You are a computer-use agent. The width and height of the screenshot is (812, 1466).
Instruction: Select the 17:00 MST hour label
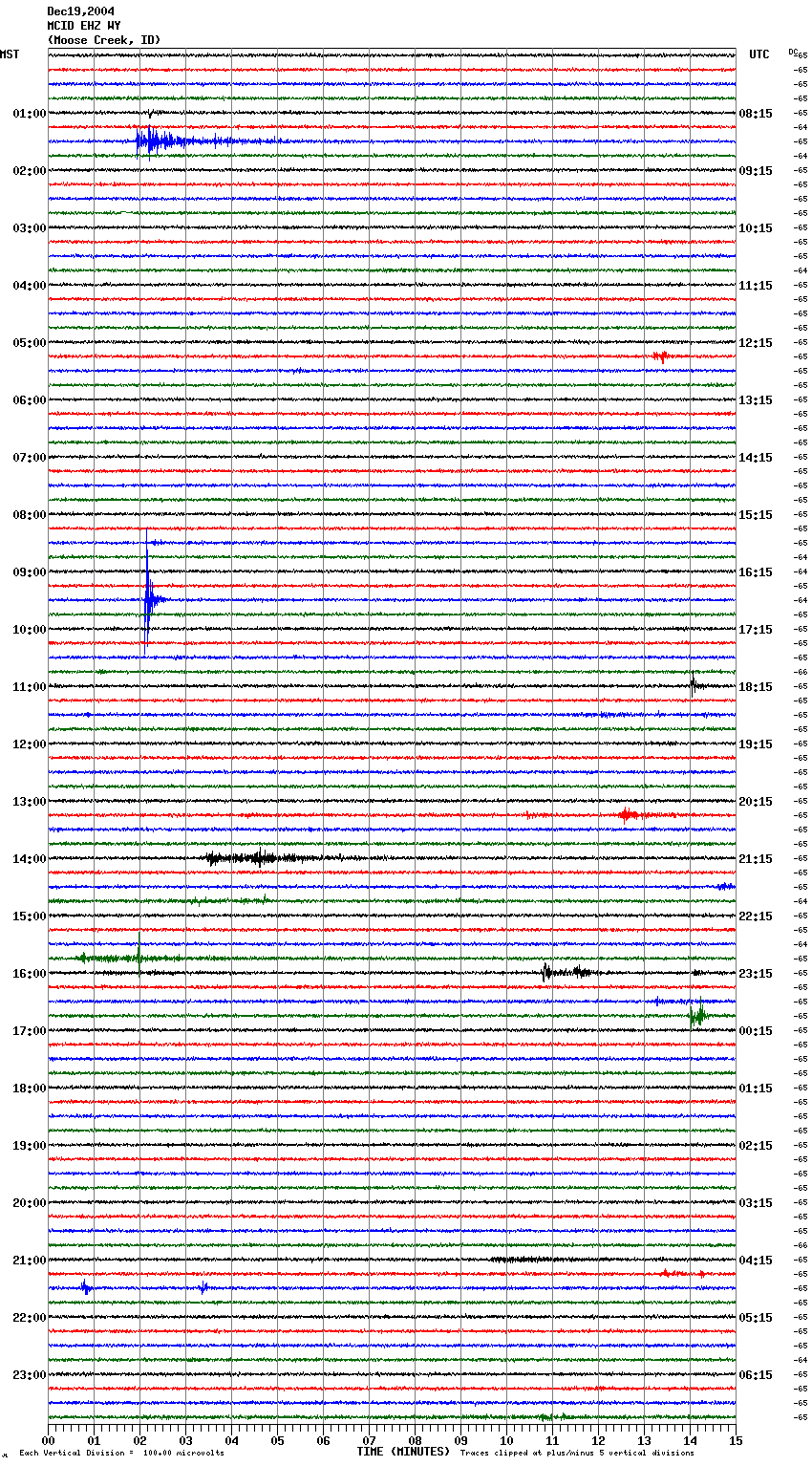29,1030
